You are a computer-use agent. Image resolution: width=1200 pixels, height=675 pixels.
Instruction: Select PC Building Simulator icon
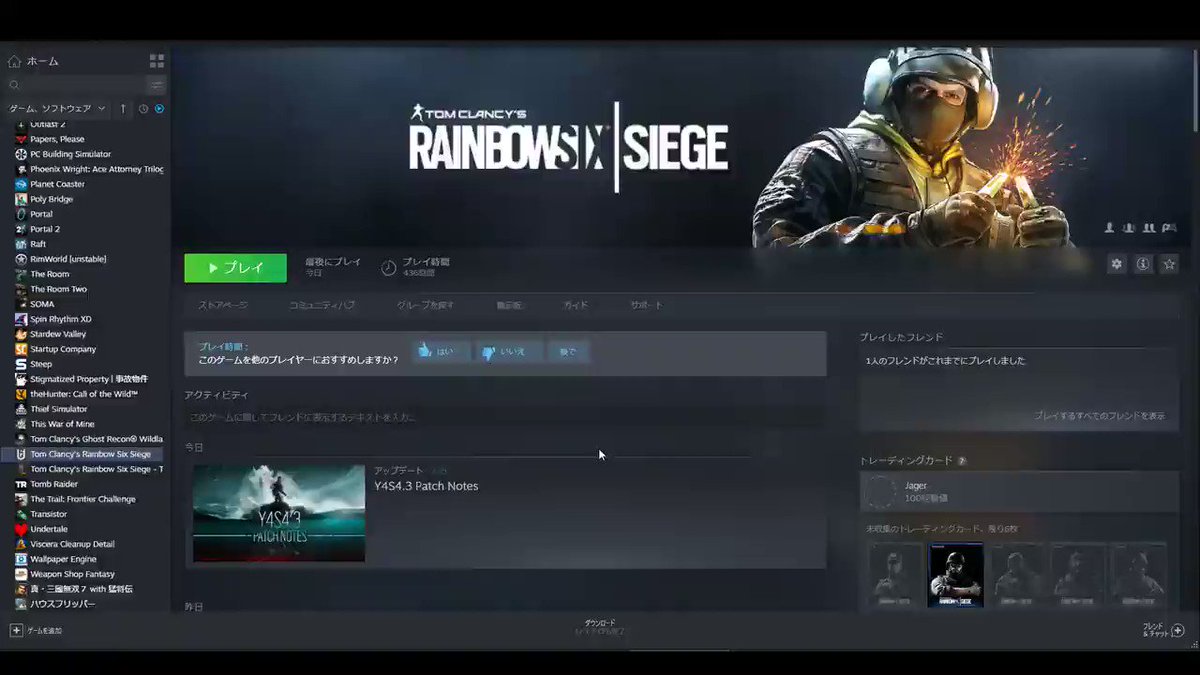pos(21,154)
